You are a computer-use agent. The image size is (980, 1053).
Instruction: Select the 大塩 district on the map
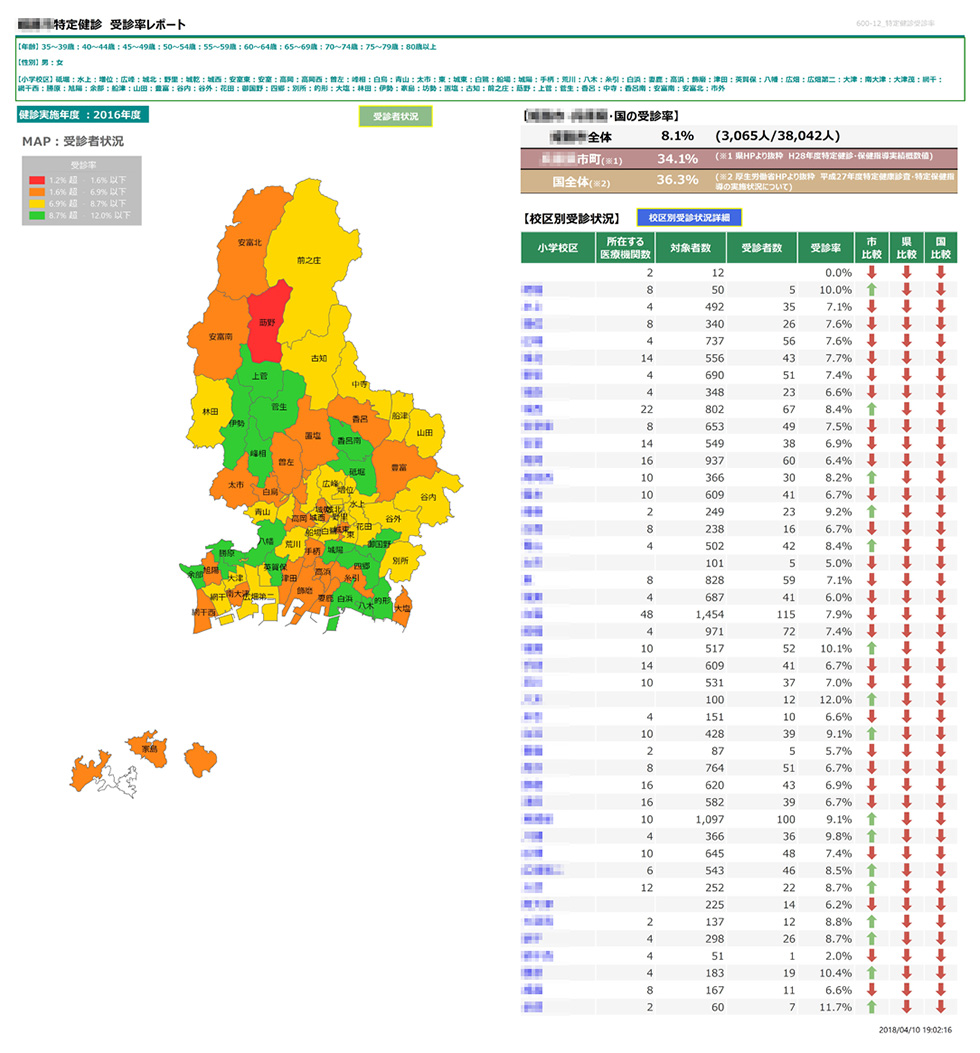(402, 607)
